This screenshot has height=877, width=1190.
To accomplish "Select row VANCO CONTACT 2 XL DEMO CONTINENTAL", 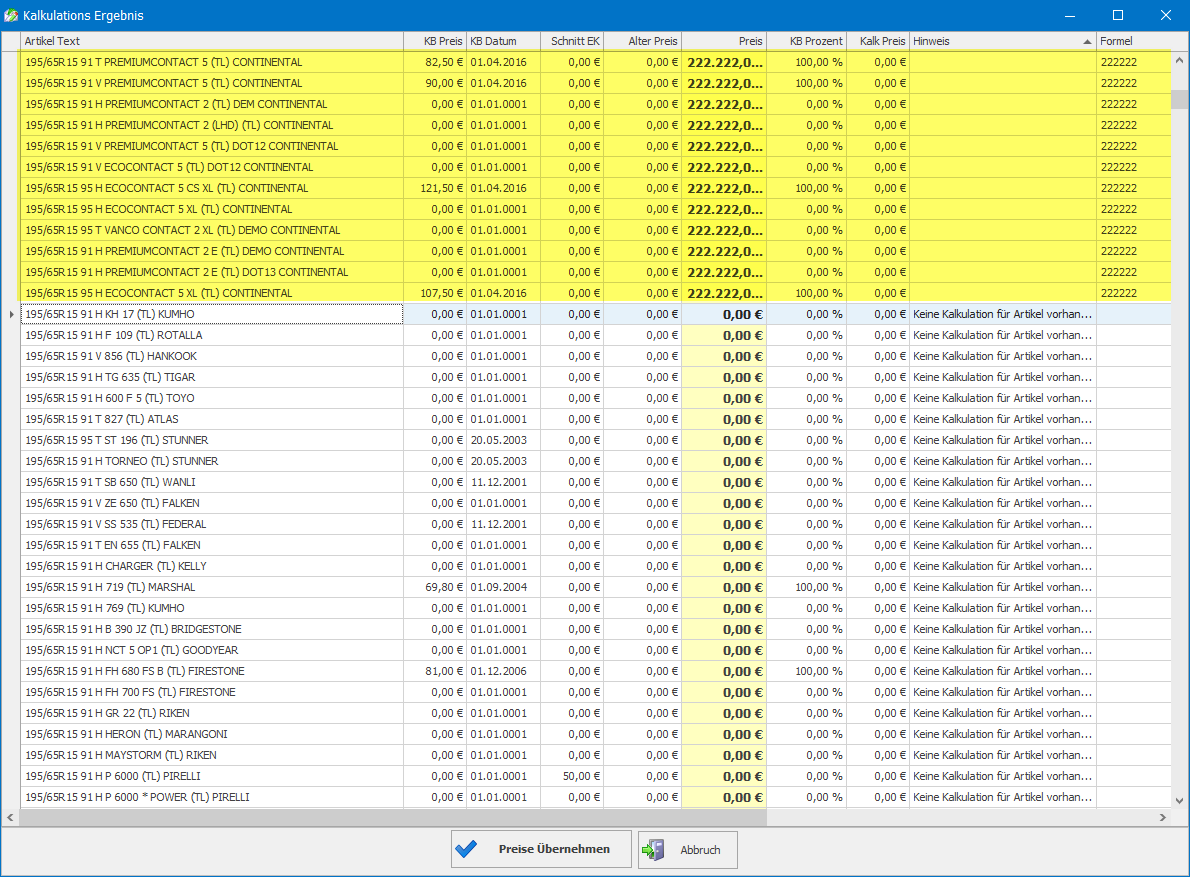I will (596, 230).
